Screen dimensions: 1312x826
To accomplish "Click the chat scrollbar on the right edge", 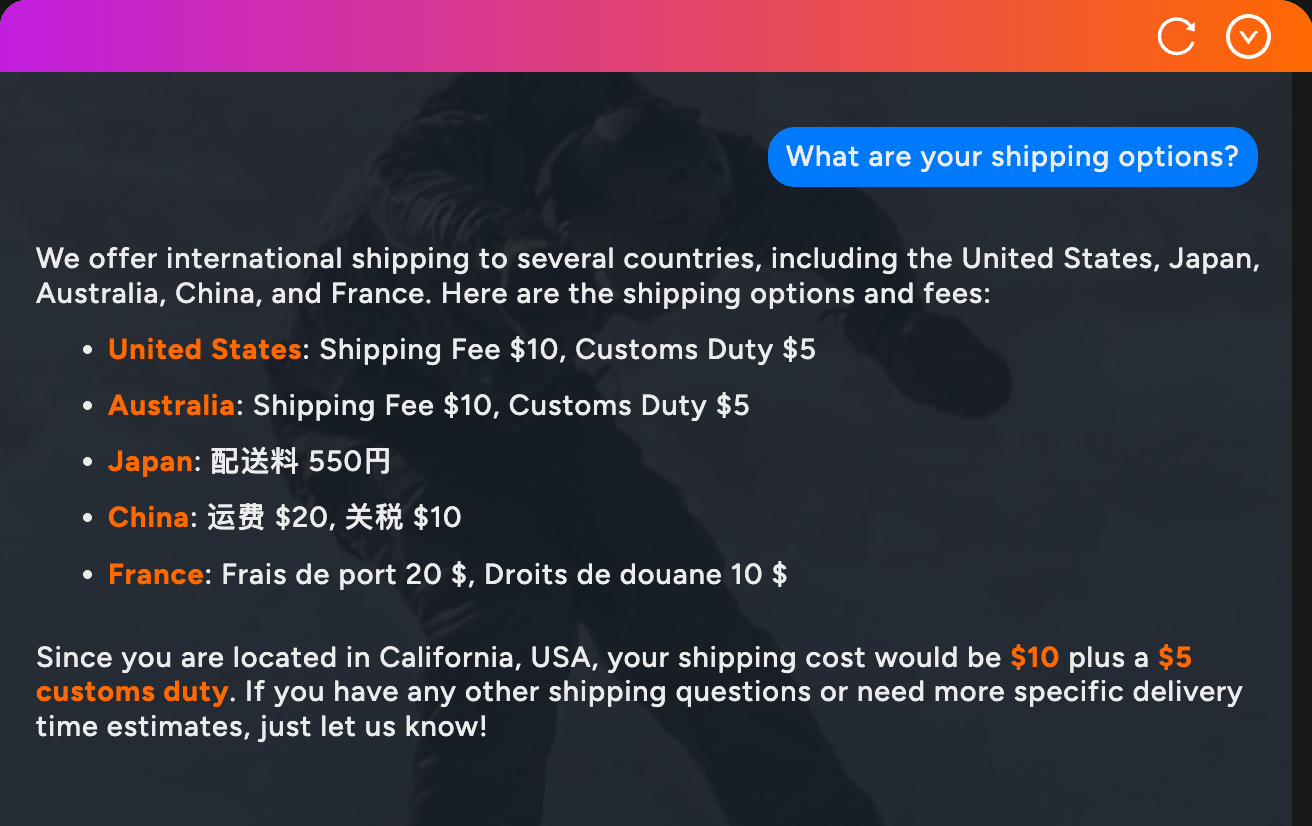I will (x=1301, y=450).
